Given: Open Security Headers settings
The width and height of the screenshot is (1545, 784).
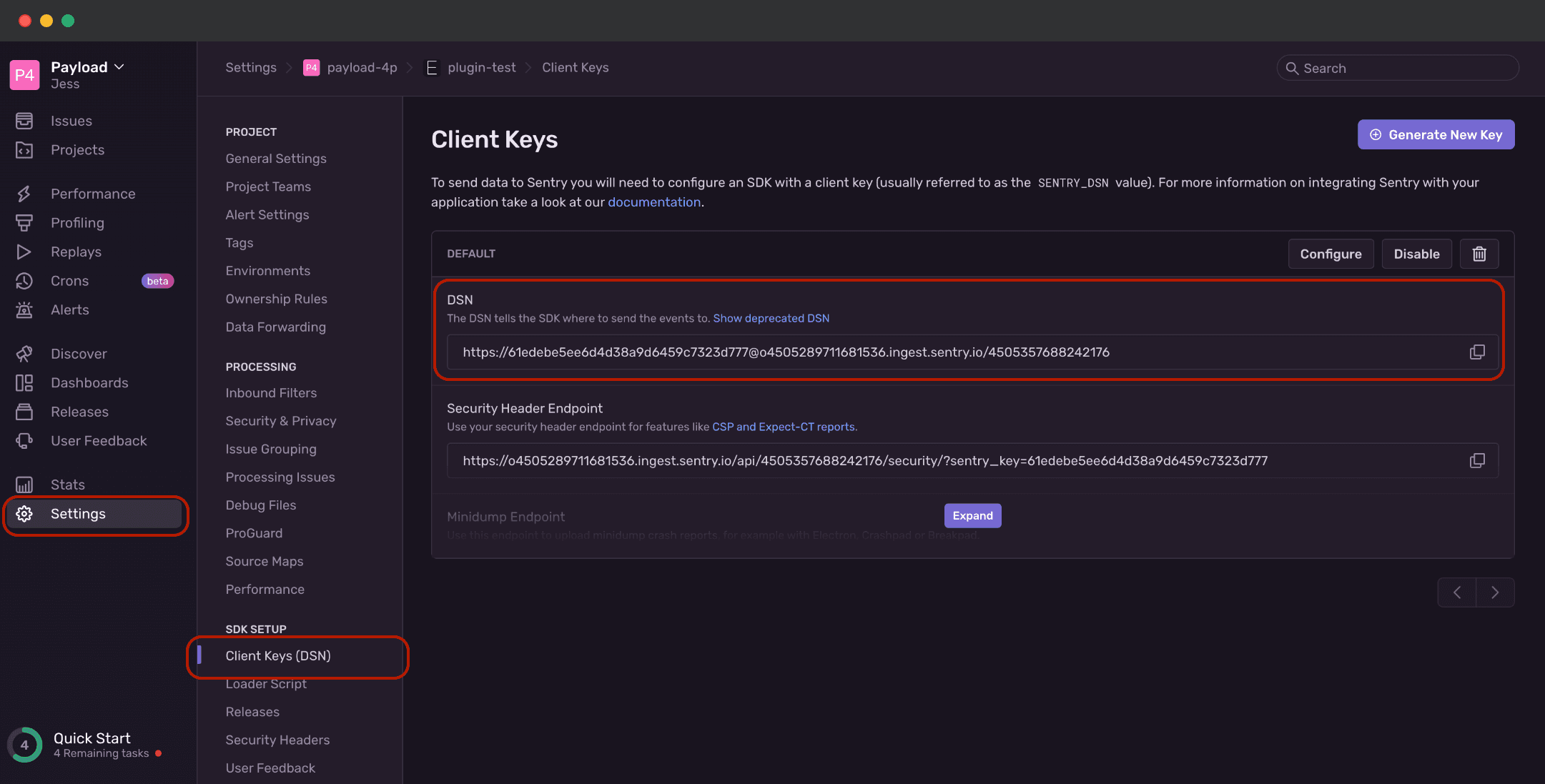Looking at the screenshot, I should (x=277, y=740).
